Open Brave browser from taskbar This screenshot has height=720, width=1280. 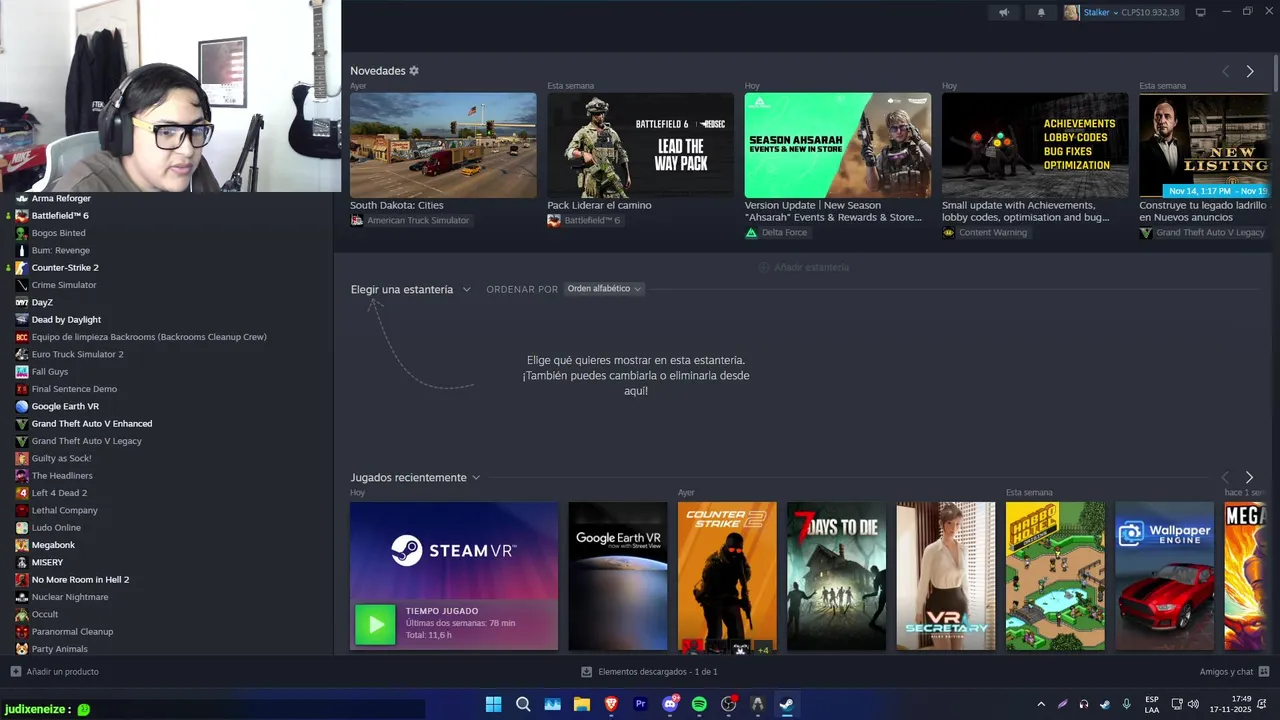pos(611,704)
